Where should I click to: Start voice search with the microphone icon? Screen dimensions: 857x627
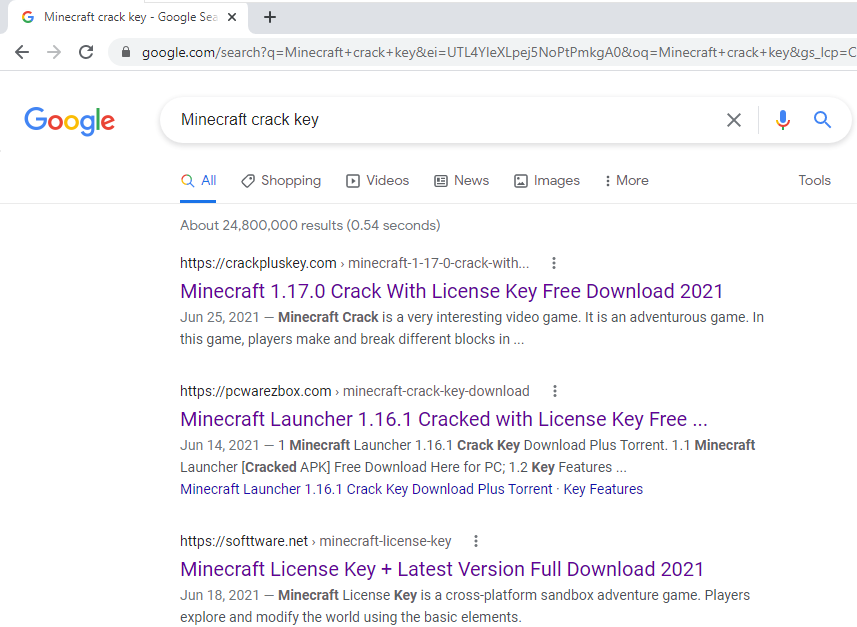coord(783,120)
